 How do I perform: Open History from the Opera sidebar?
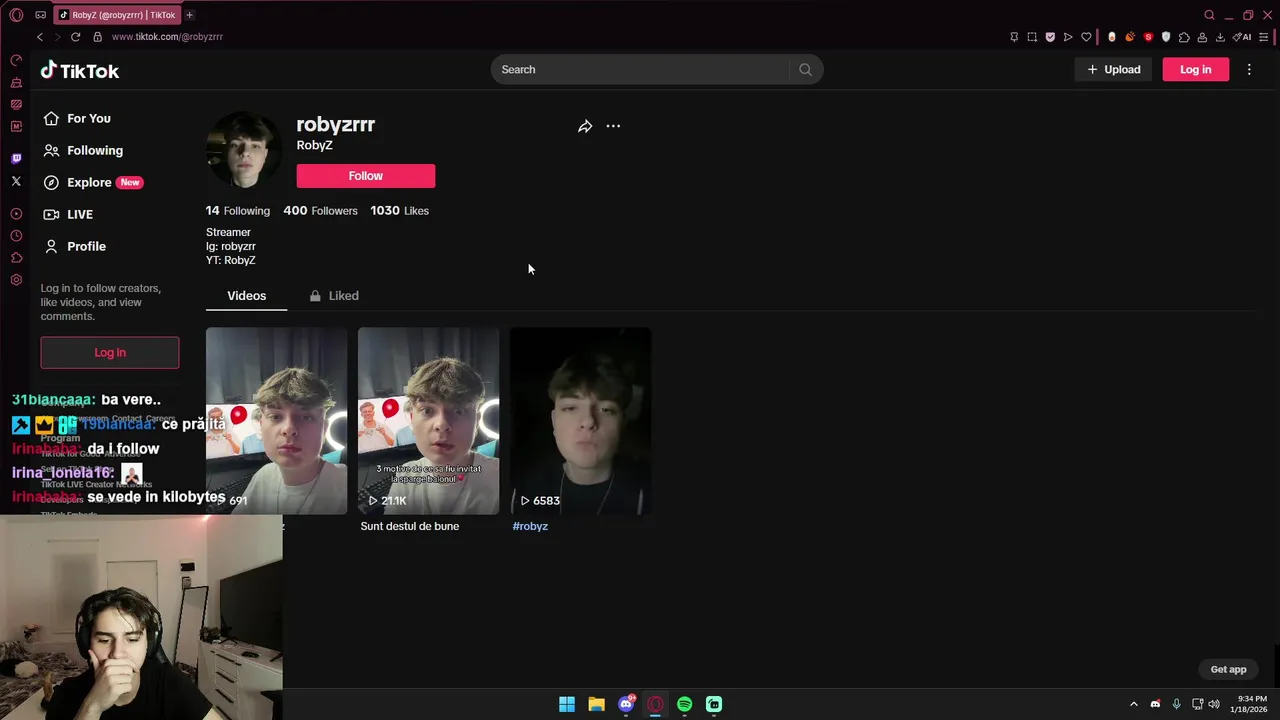pyautogui.click(x=16, y=236)
